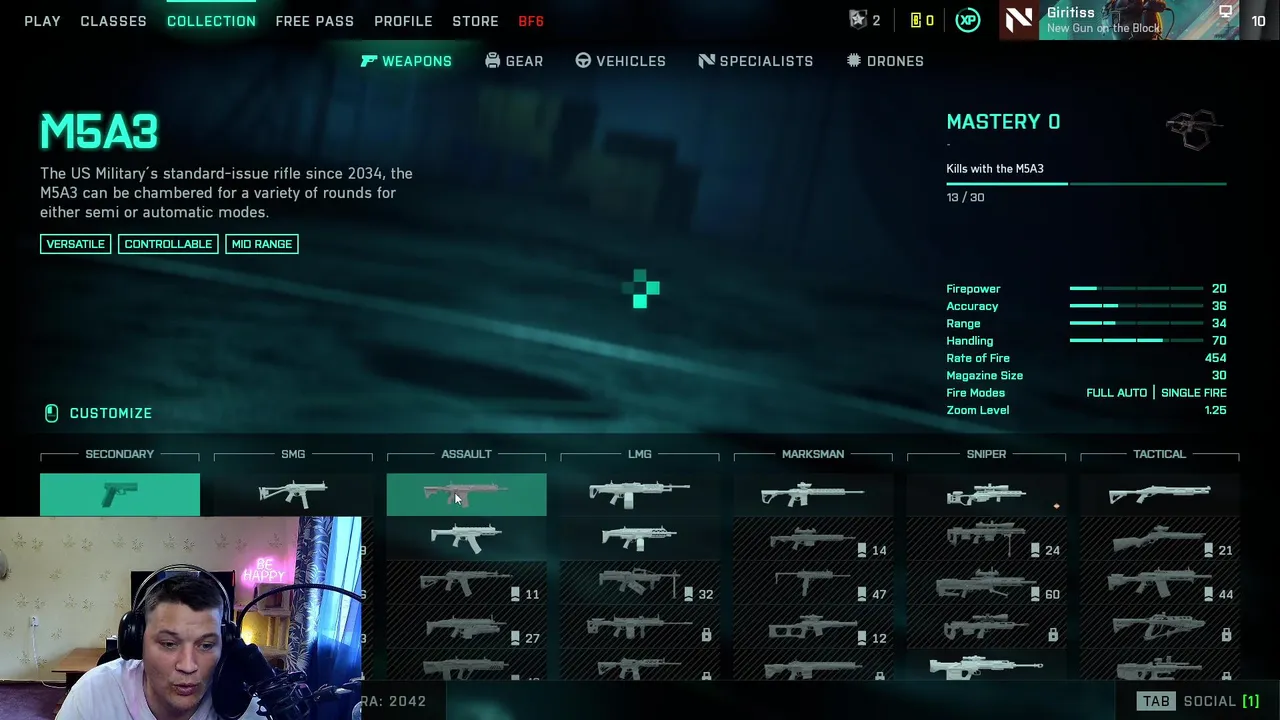Select the padlocked LMG below level 32
The width and height of the screenshot is (1280, 720).
tap(639, 626)
